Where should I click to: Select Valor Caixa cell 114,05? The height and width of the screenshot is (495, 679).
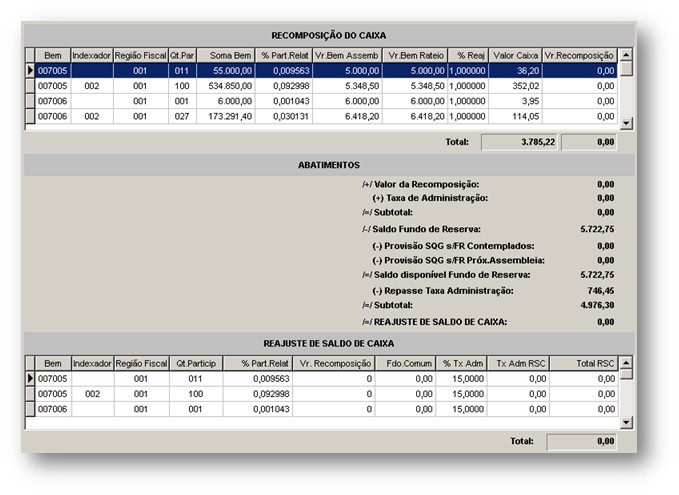[x=515, y=116]
